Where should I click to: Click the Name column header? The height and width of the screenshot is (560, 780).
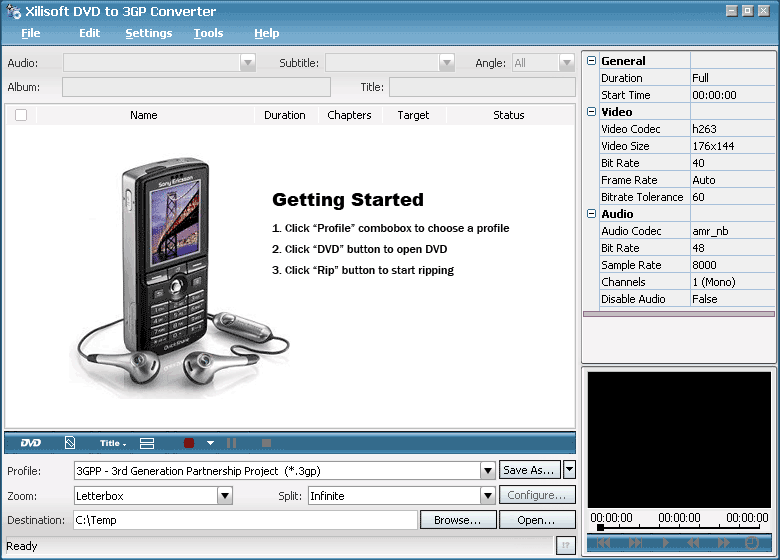pyautogui.click(x=144, y=115)
